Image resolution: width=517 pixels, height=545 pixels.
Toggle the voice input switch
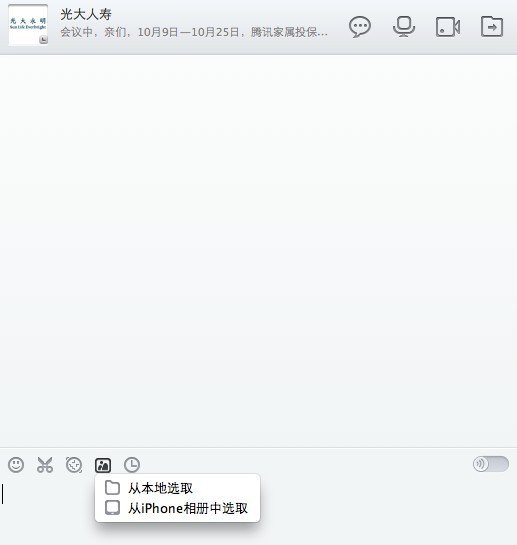(491, 464)
